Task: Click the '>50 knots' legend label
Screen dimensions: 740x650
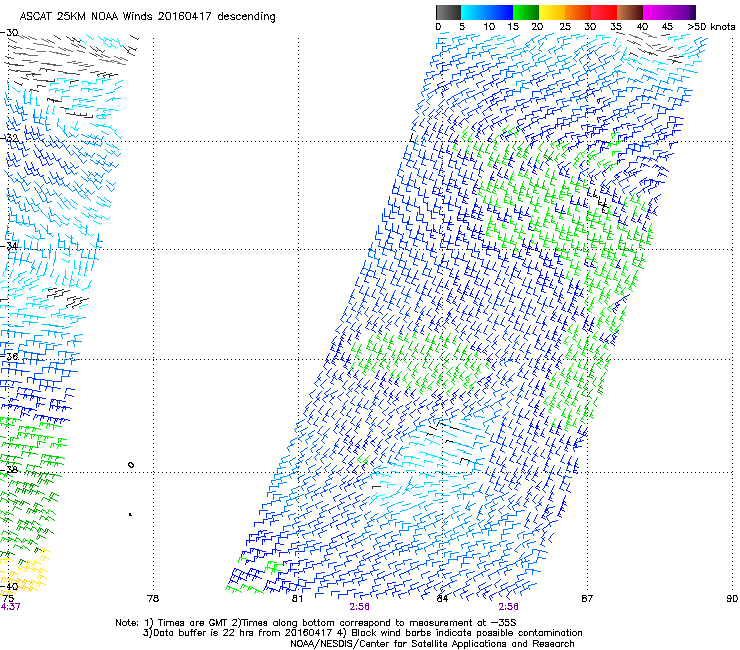Action: click(x=711, y=27)
